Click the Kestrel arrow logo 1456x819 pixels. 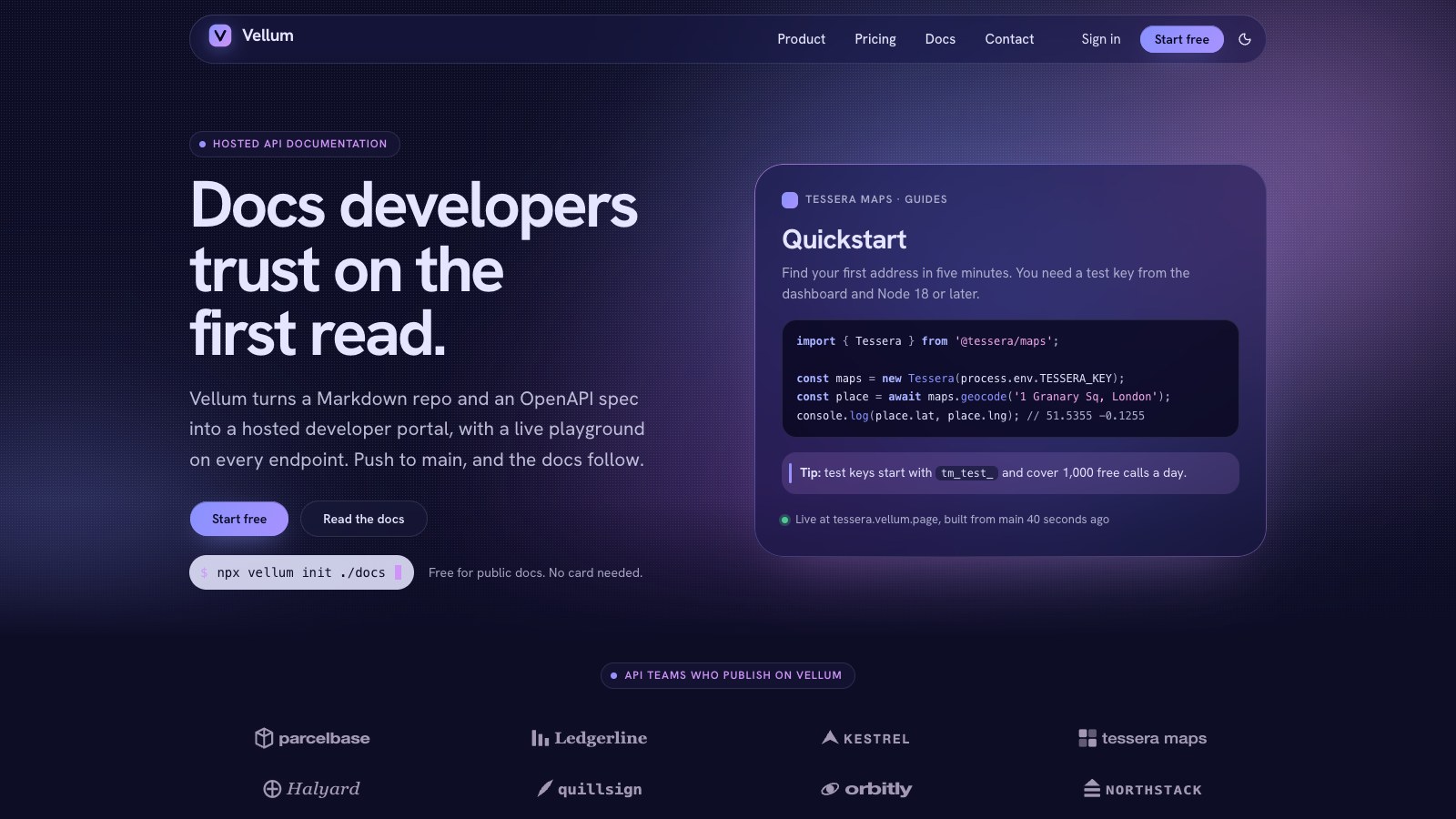tap(830, 738)
